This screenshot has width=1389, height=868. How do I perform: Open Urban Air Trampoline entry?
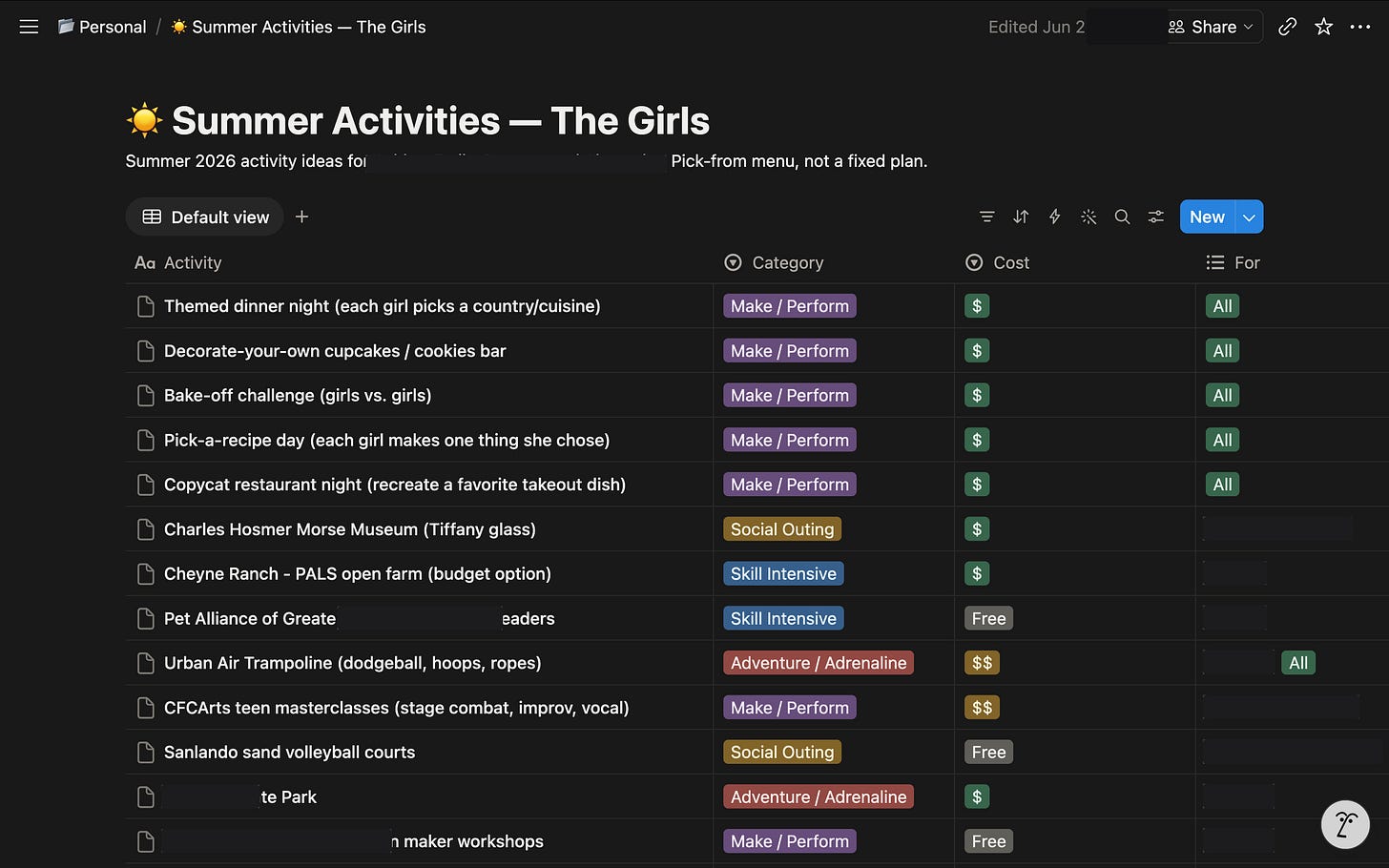click(353, 663)
